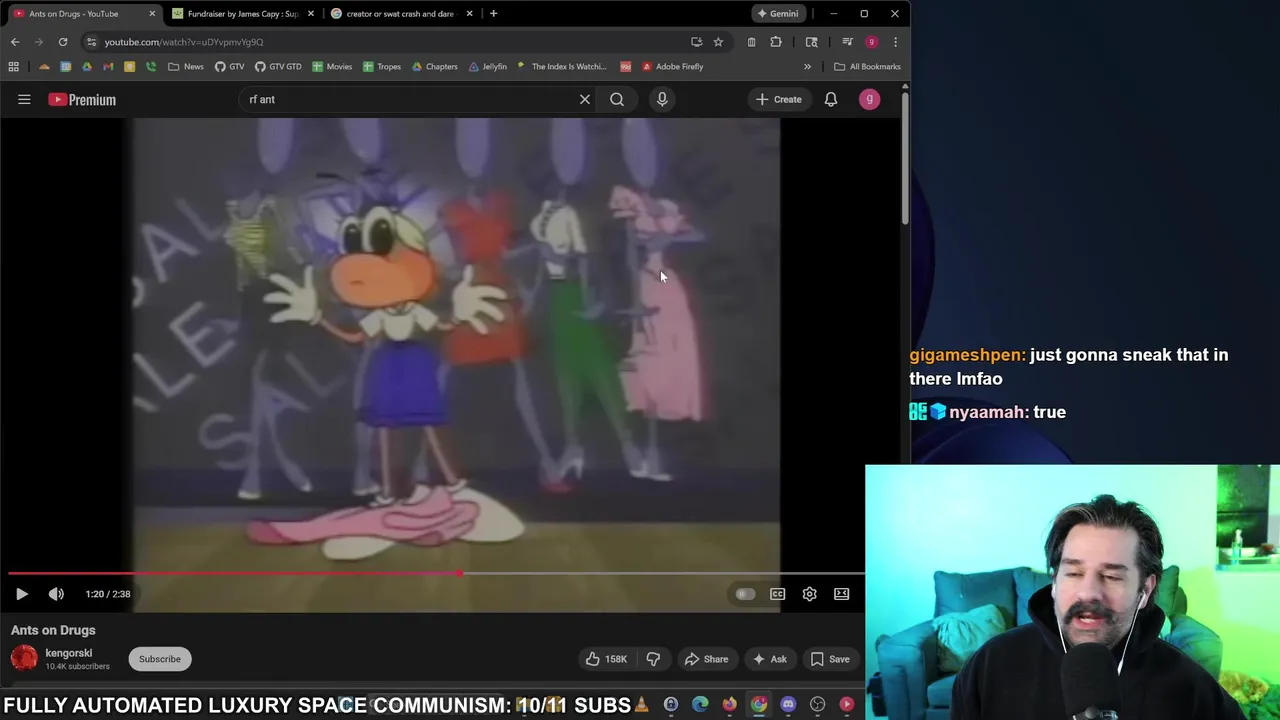Image resolution: width=1280 pixels, height=720 pixels.
Task: Close the Fundraiser by James Capy tab
Action: pos(311,14)
